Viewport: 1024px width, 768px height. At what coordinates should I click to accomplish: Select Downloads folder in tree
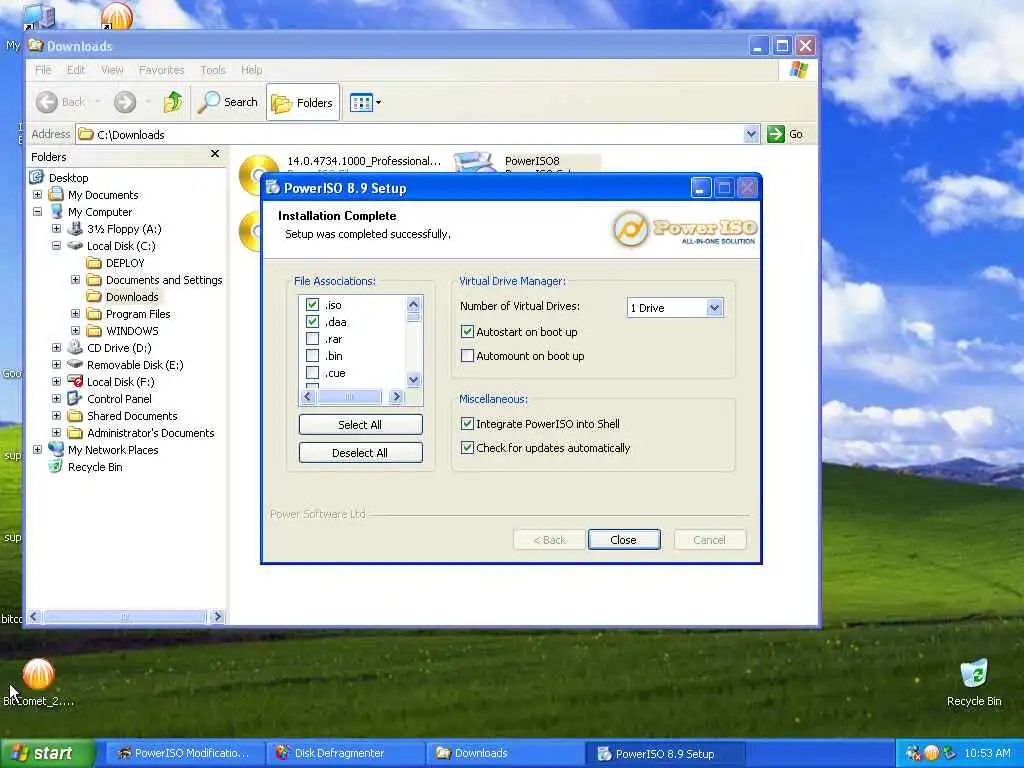[x=132, y=296]
